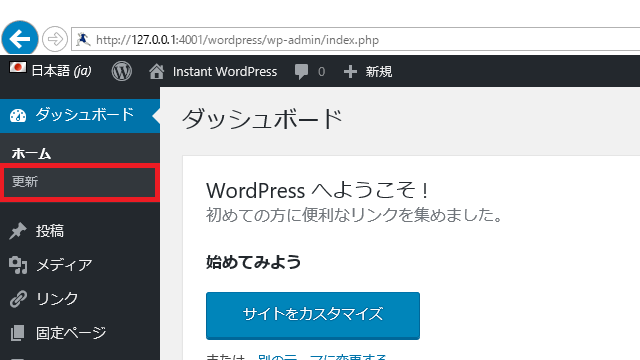The height and width of the screenshot is (360, 640).
Task: Click the WordPress へようこそ！ heading
Action: point(318,191)
